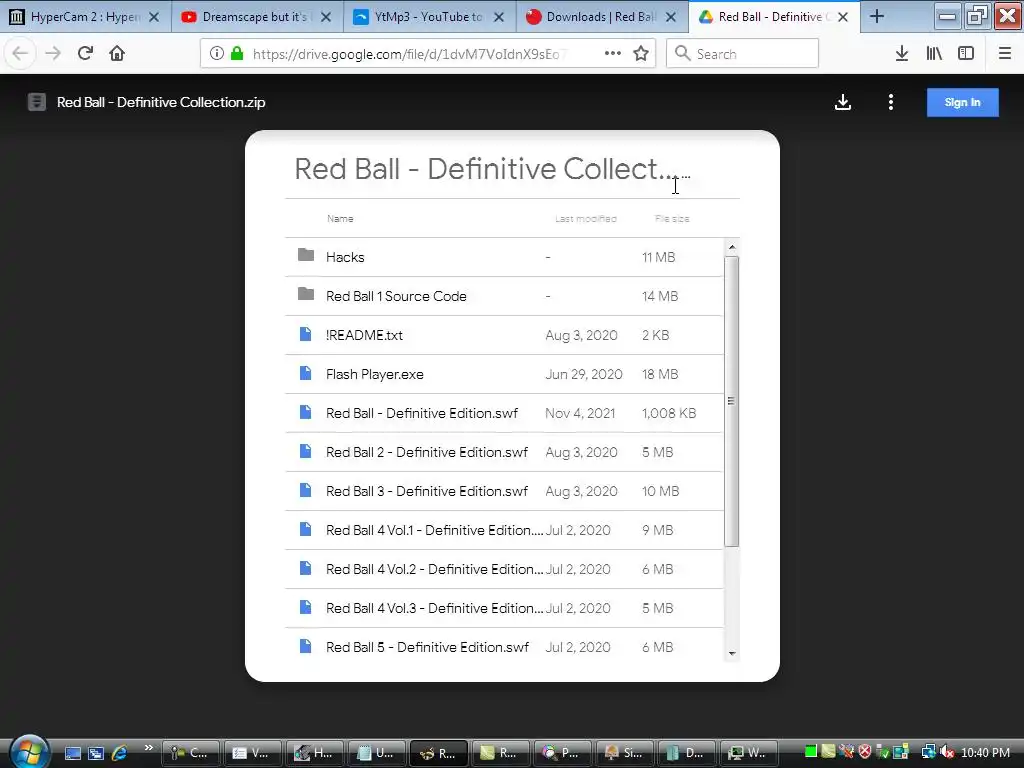Select Red Ball 2 - Definitive Edition.swf
Screen dimensions: 1024x768
427,452
